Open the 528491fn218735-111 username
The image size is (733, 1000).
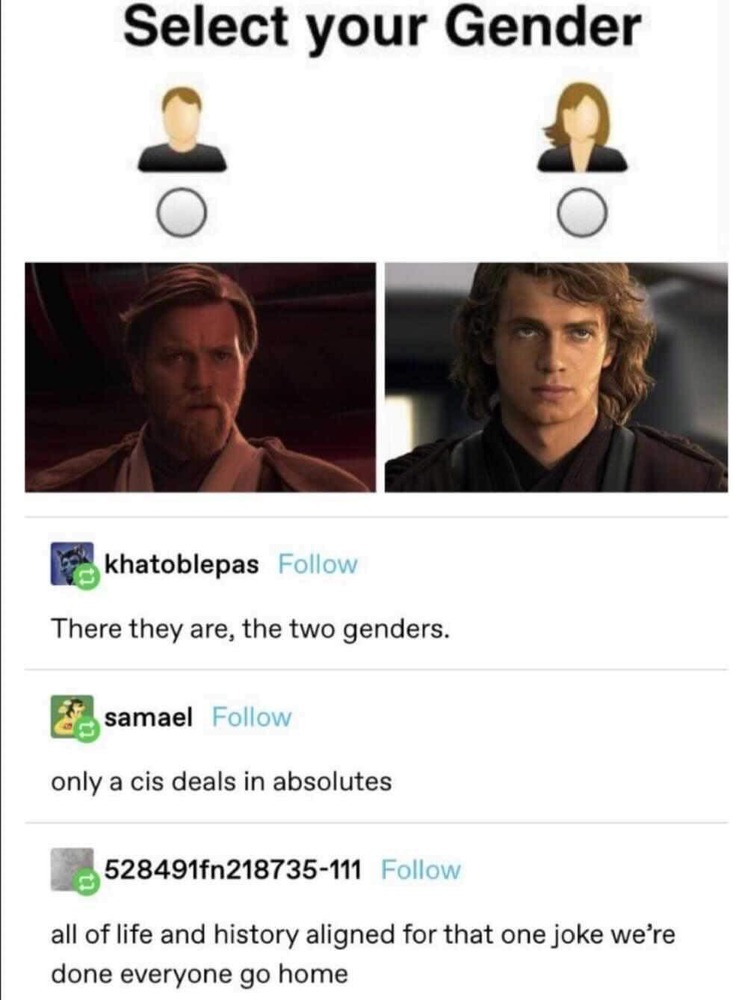point(233,870)
